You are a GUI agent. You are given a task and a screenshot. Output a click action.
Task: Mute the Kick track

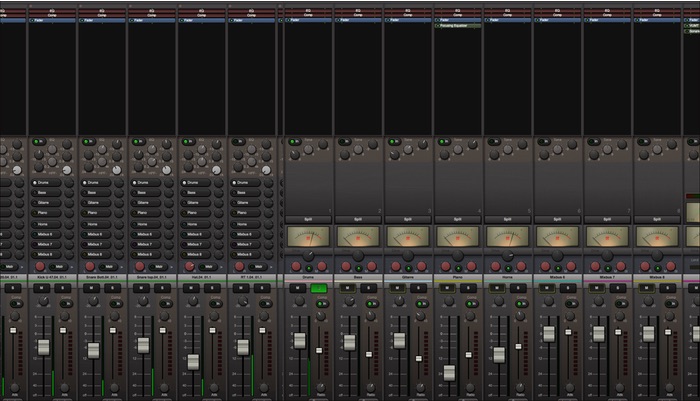(x=42, y=288)
